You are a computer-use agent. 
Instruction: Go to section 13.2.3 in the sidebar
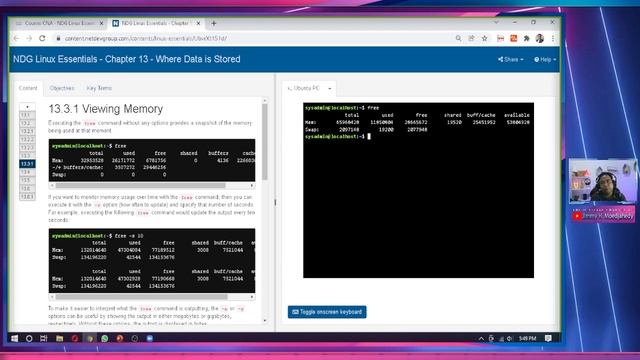pos(27,148)
